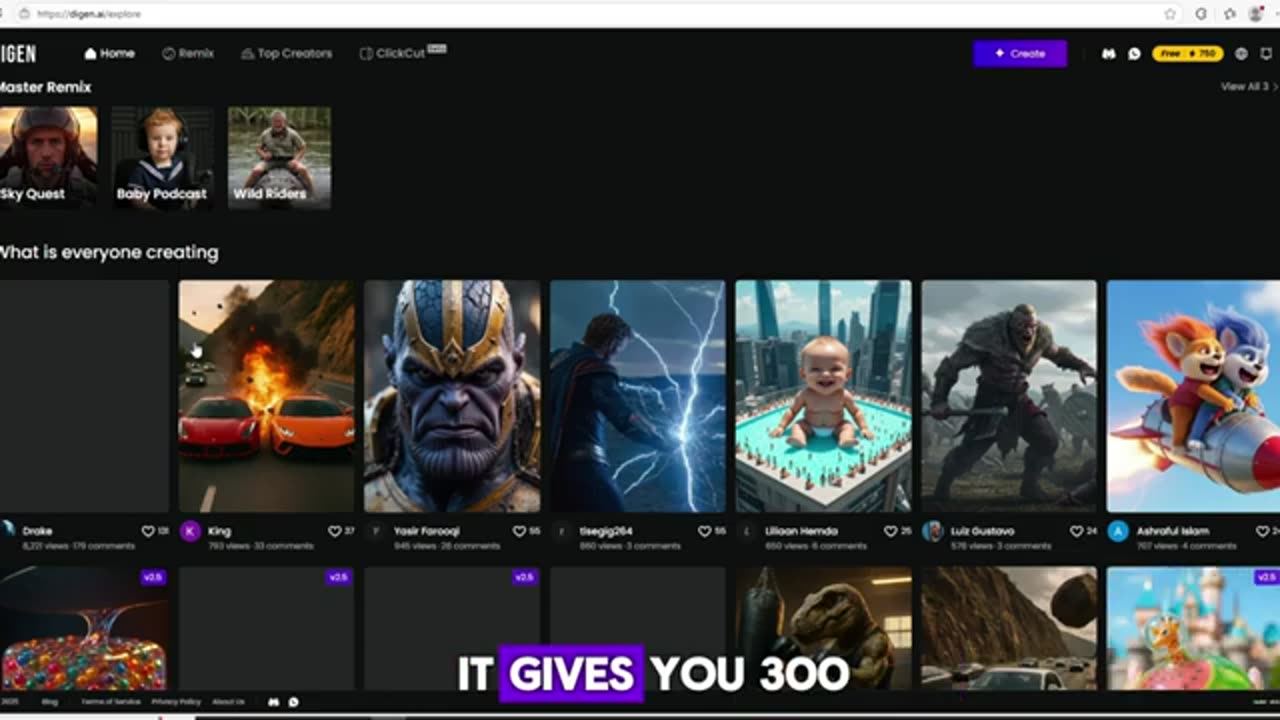Open creator name Yasir Farooqi
Image resolution: width=1280 pixels, height=720 pixels.
coord(426,531)
